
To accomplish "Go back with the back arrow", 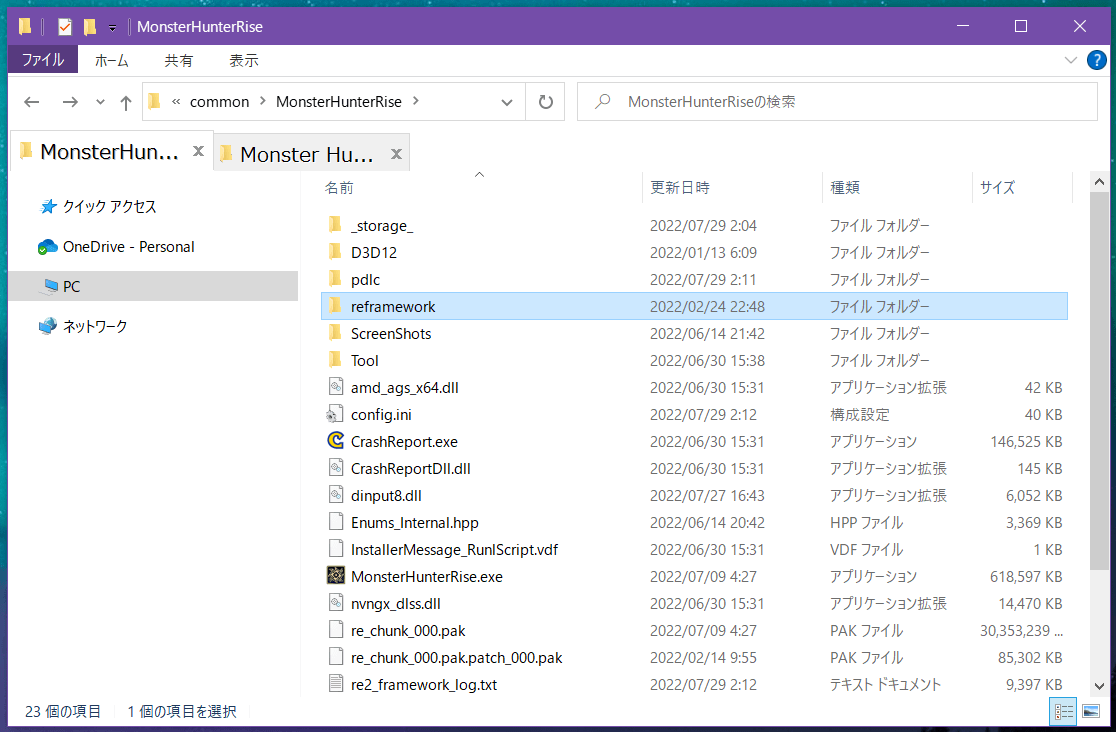I will click(x=31, y=102).
